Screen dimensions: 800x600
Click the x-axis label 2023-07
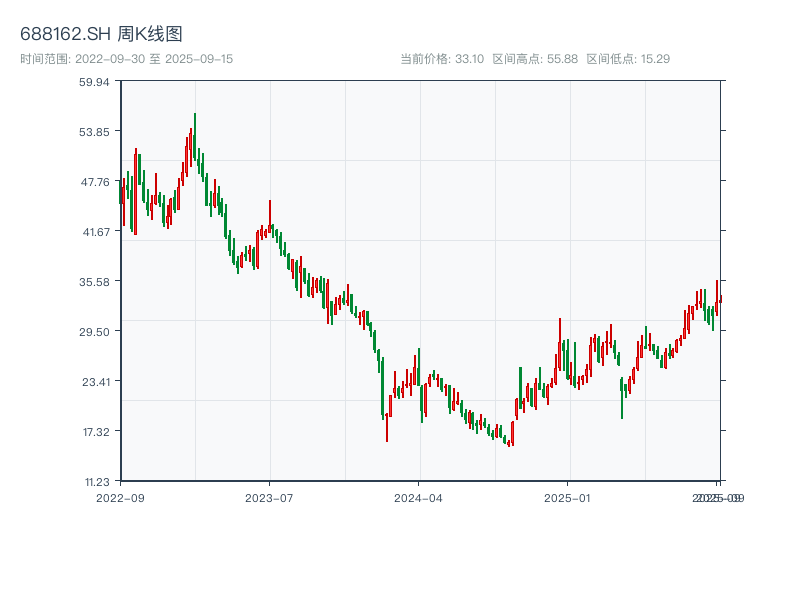[x=269, y=498]
